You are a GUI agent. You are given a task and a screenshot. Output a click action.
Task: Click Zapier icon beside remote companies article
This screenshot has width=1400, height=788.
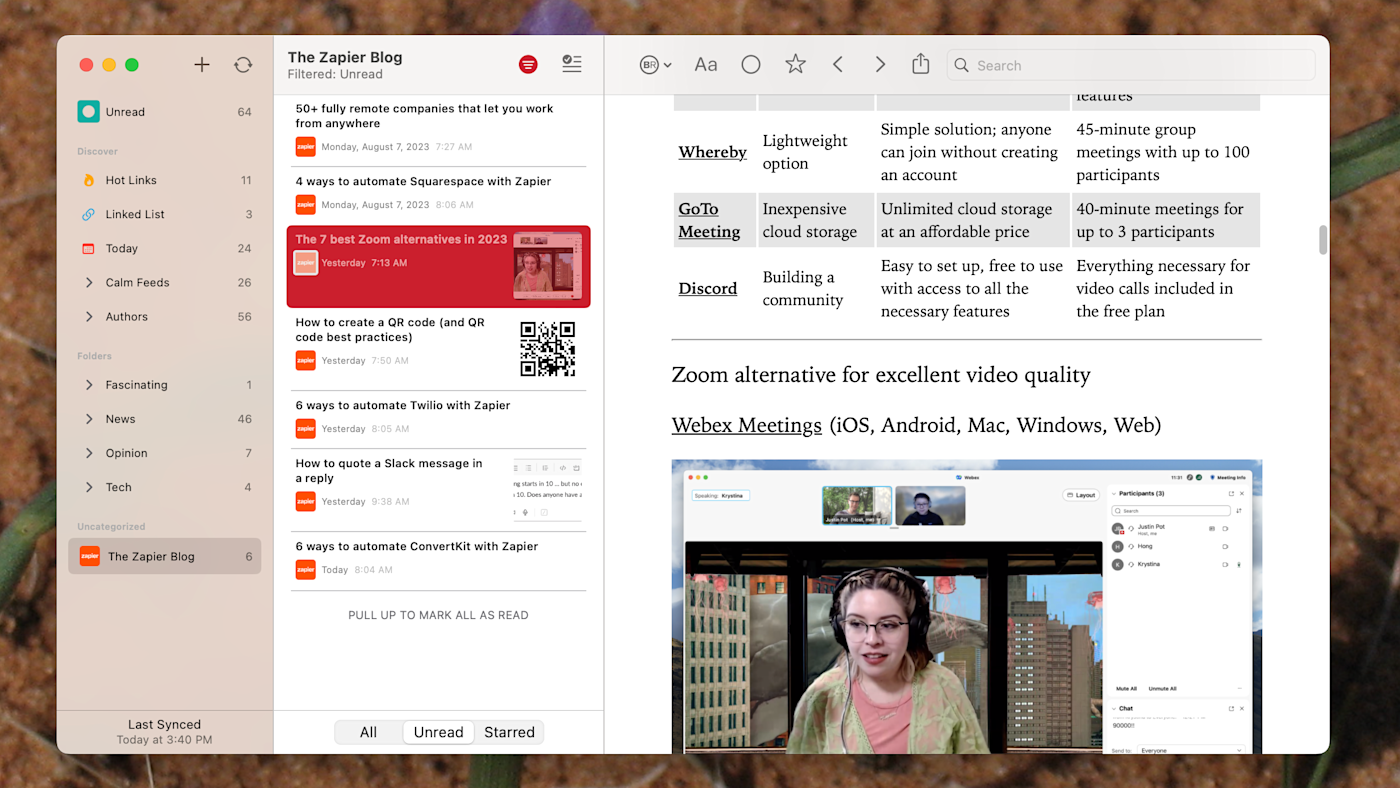305,146
